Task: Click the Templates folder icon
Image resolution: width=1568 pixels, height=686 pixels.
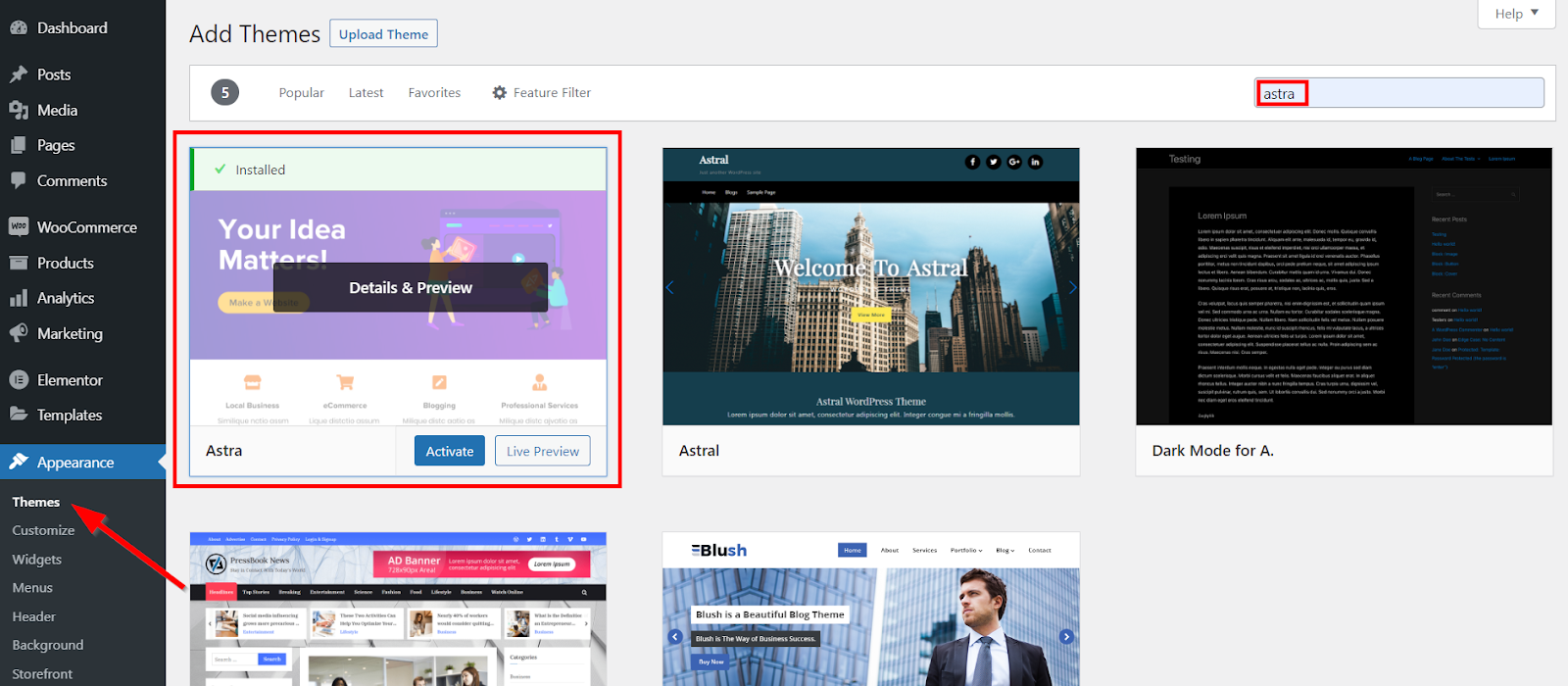Action: pyautogui.click(x=19, y=415)
